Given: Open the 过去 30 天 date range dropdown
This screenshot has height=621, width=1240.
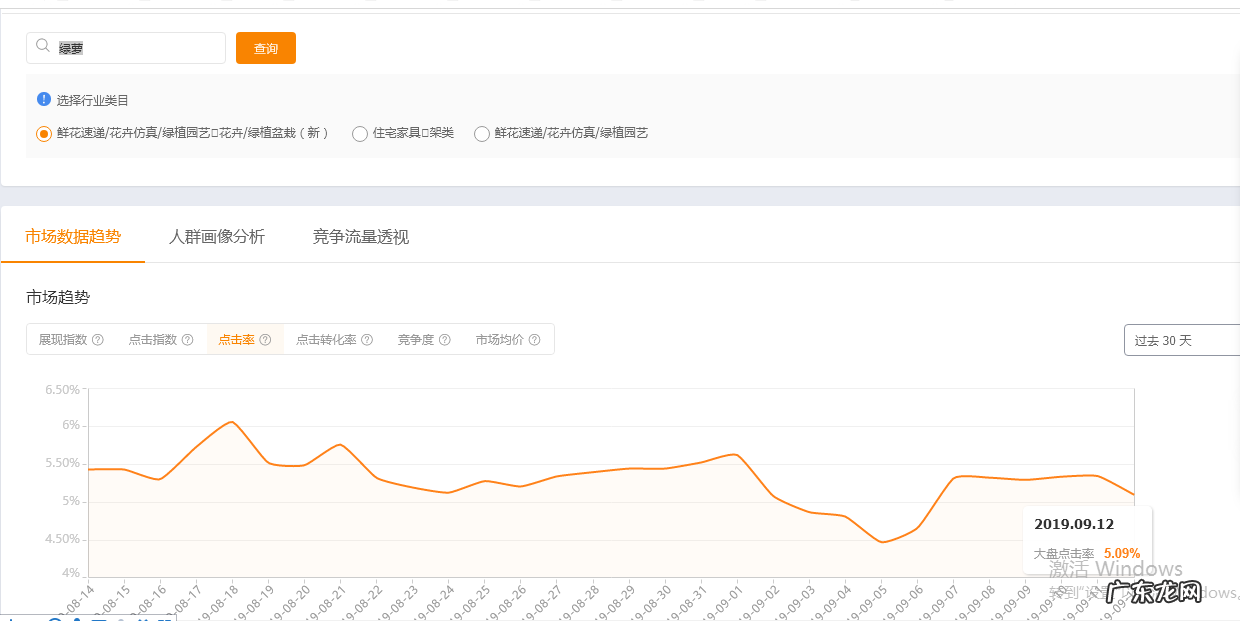Looking at the screenshot, I should click(1180, 340).
